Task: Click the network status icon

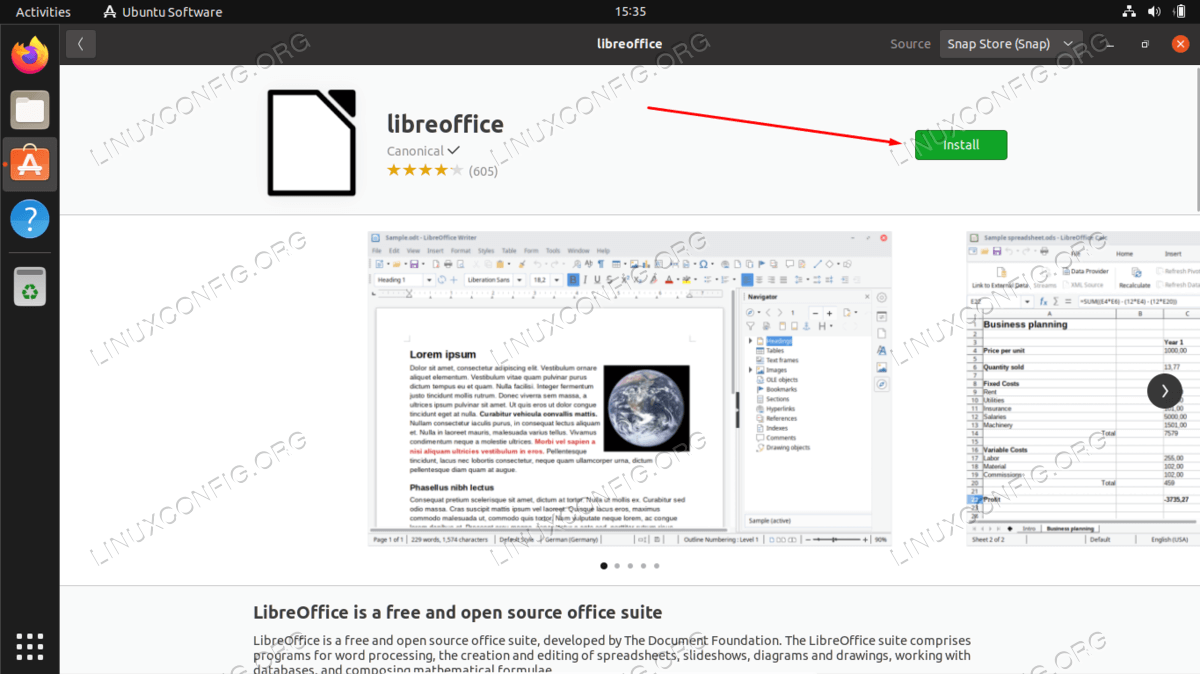Action: 1129,12
